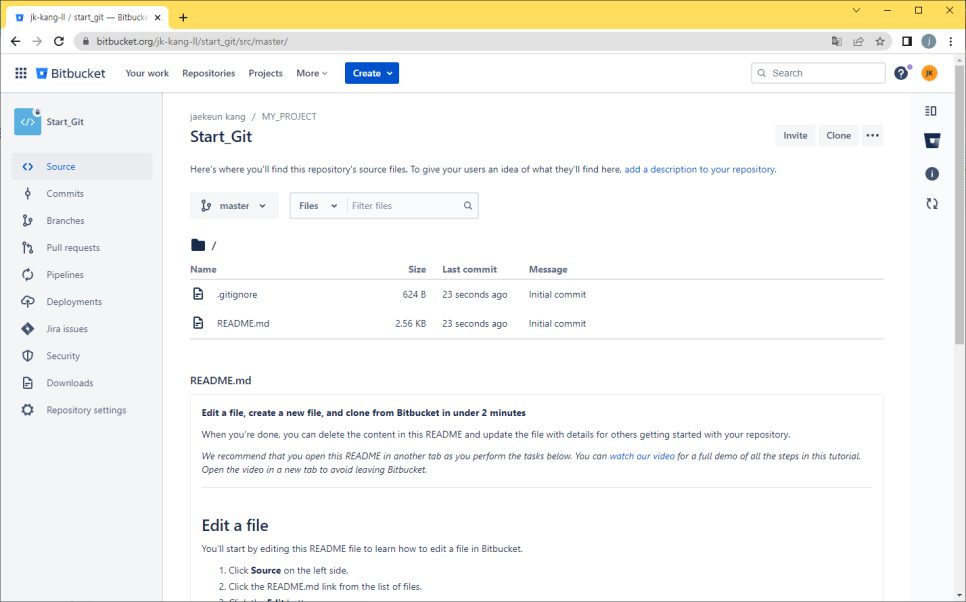966x602 pixels.
Task: Go back in browser history
Action: [x=15, y=41]
